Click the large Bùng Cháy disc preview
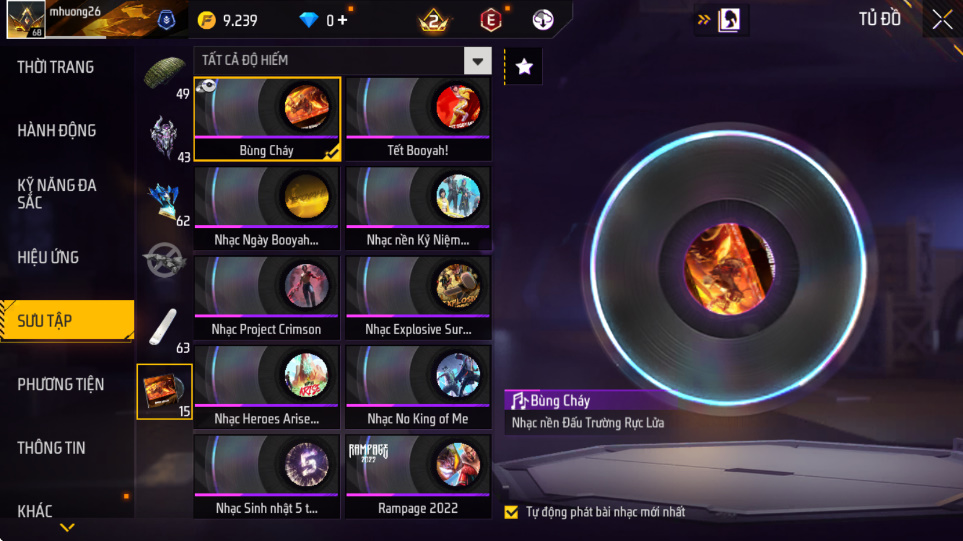Screen dimensions: 963x541 (728, 268)
